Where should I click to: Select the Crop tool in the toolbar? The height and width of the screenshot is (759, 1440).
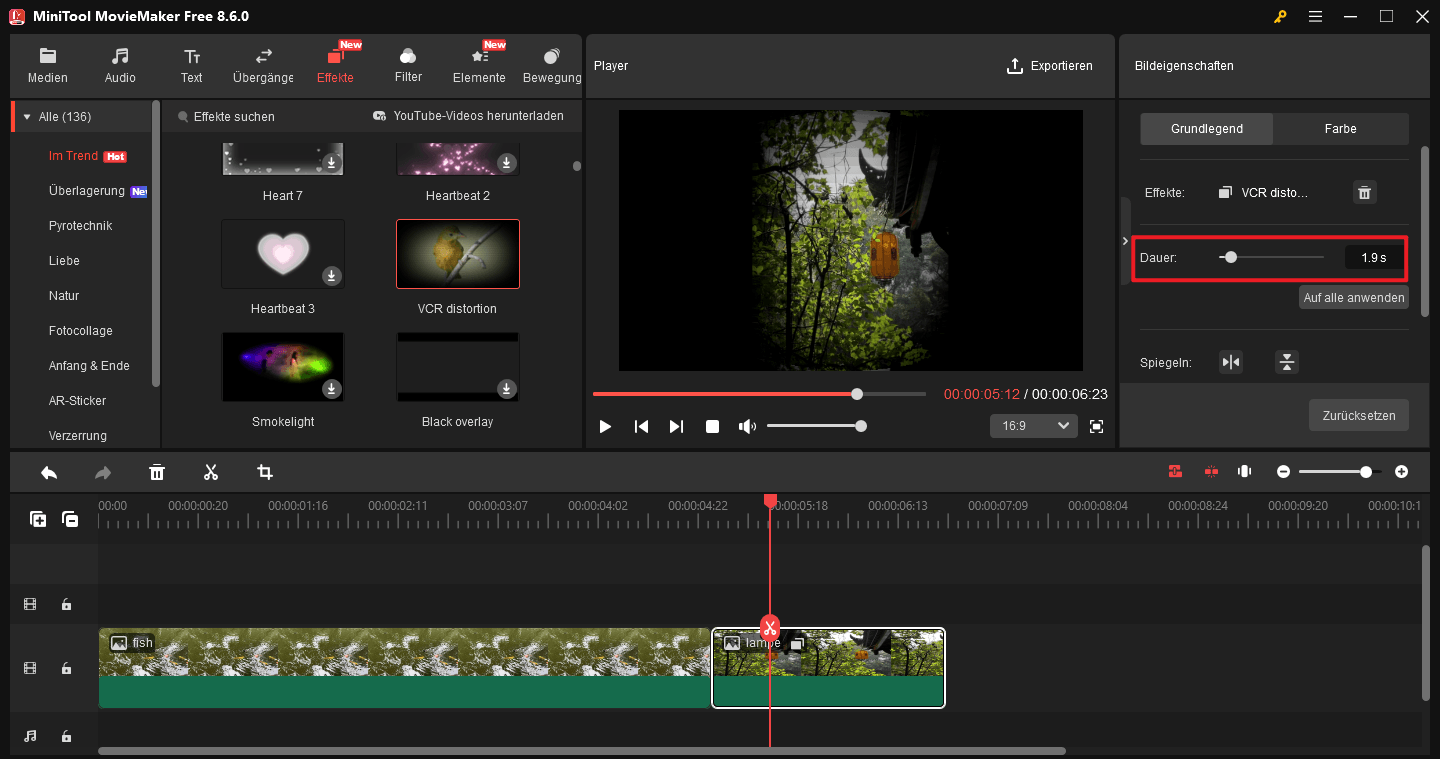tap(265, 471)
